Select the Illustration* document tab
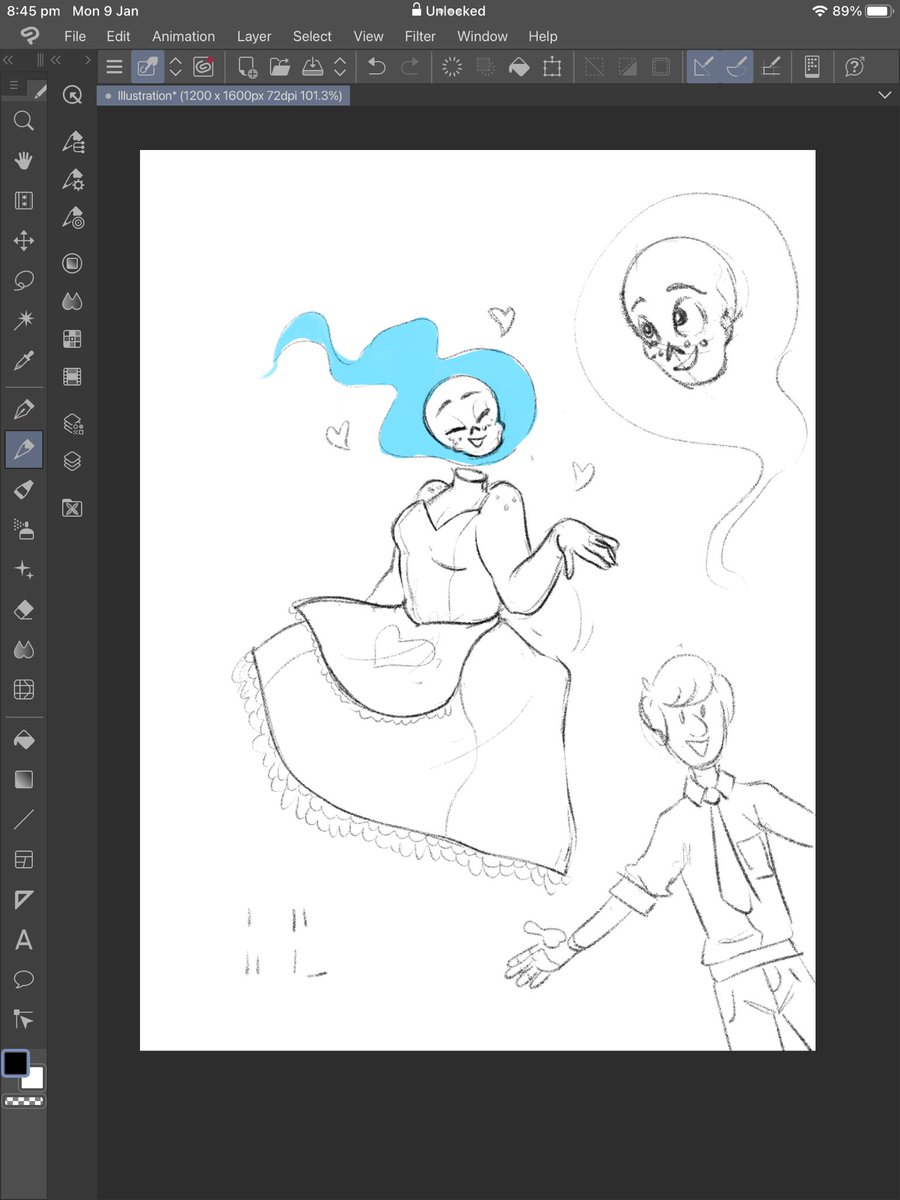 [224, 96]
